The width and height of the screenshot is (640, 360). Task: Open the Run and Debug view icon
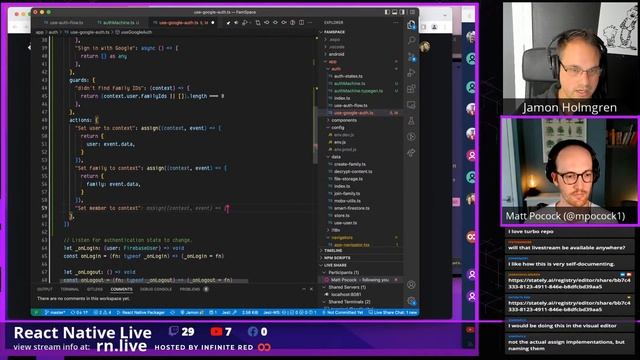click(x=411, y=73)
